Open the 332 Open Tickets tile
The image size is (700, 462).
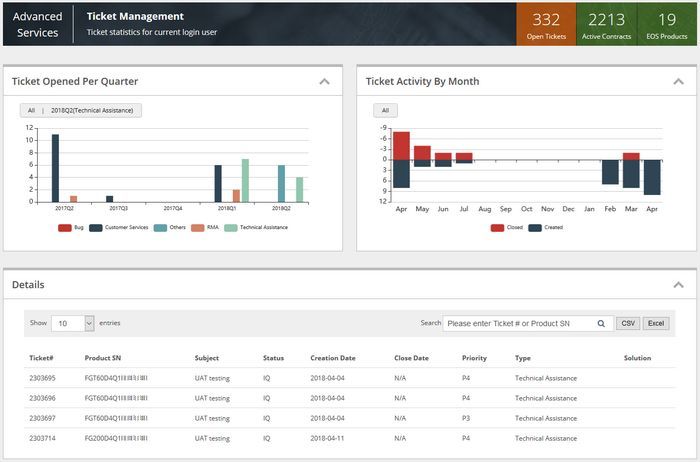tap(546, 25)
